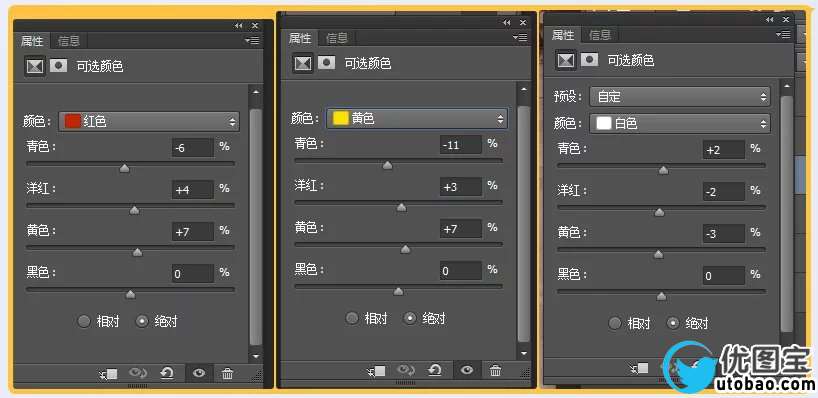This screenshot has width=818, height=398.
Task: Click adjustment icon in yellow Selective Color panel
Action: pos(303,64)
